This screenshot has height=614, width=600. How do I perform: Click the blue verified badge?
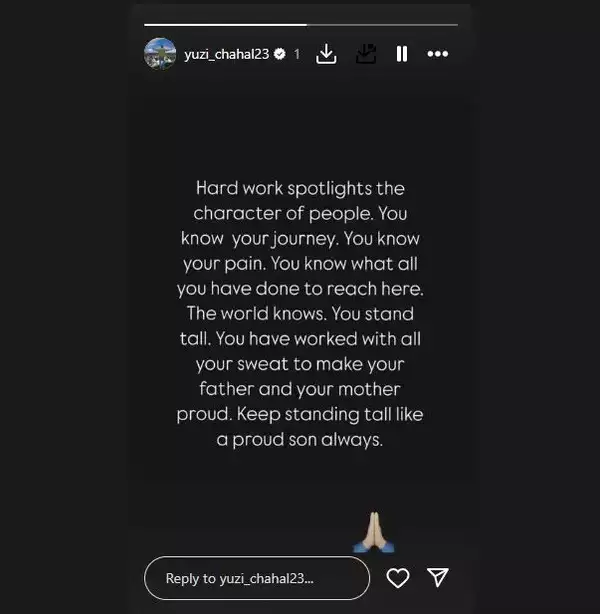280,54
